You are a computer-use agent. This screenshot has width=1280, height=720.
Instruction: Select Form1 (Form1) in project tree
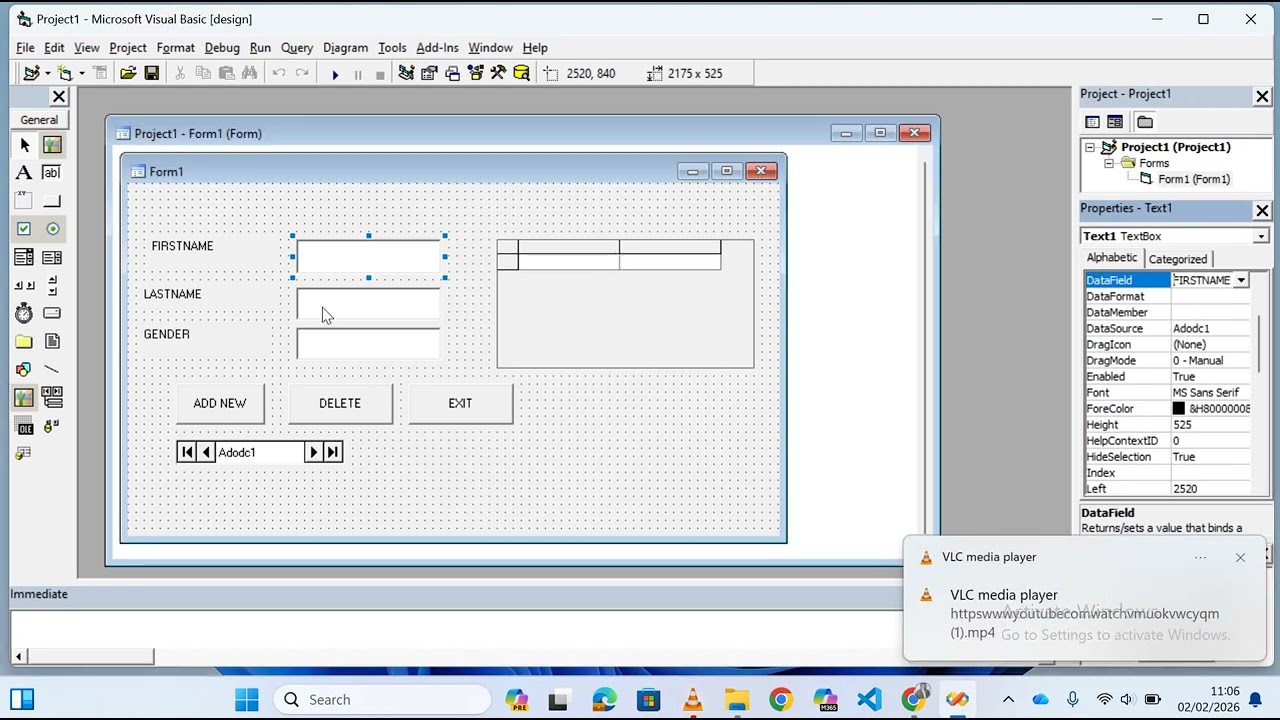click(1194, 179)
